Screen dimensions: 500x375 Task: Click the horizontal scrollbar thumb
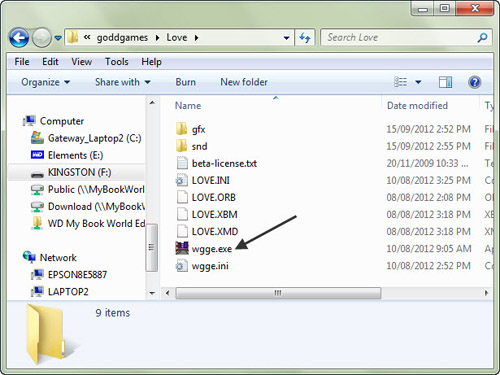(278, 293)
